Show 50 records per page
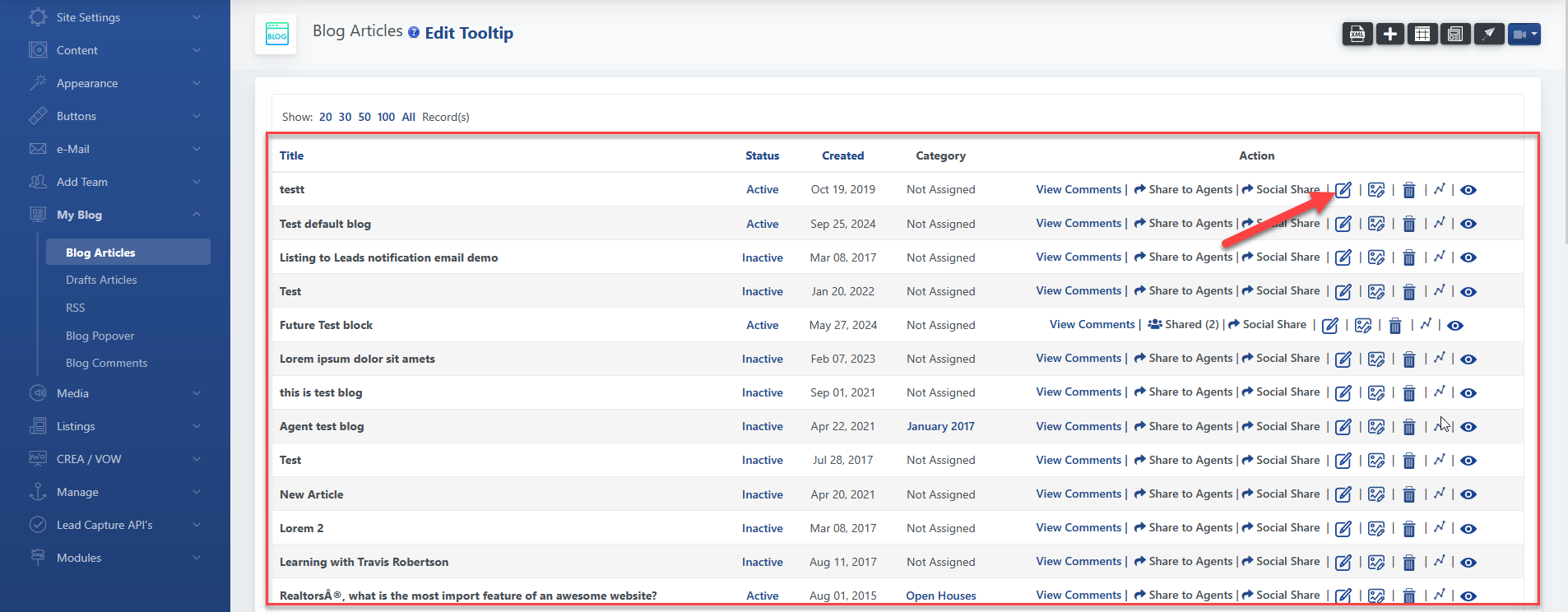1568x612 pixels. coord(364,117)
